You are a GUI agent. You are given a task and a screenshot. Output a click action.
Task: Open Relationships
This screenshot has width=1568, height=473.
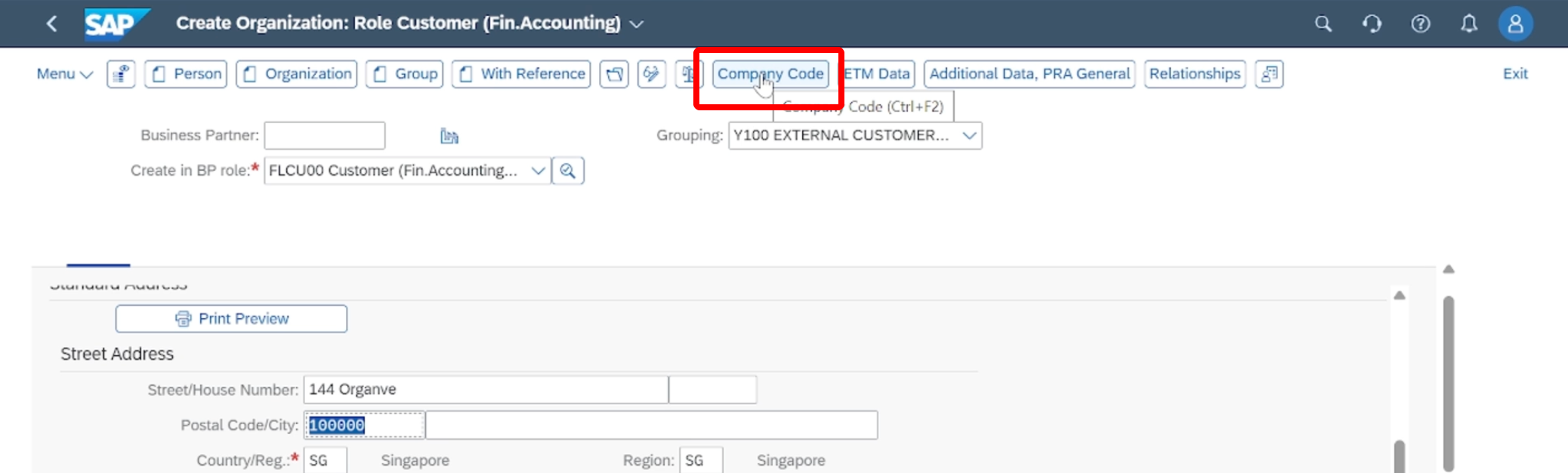click(1195, 74)
